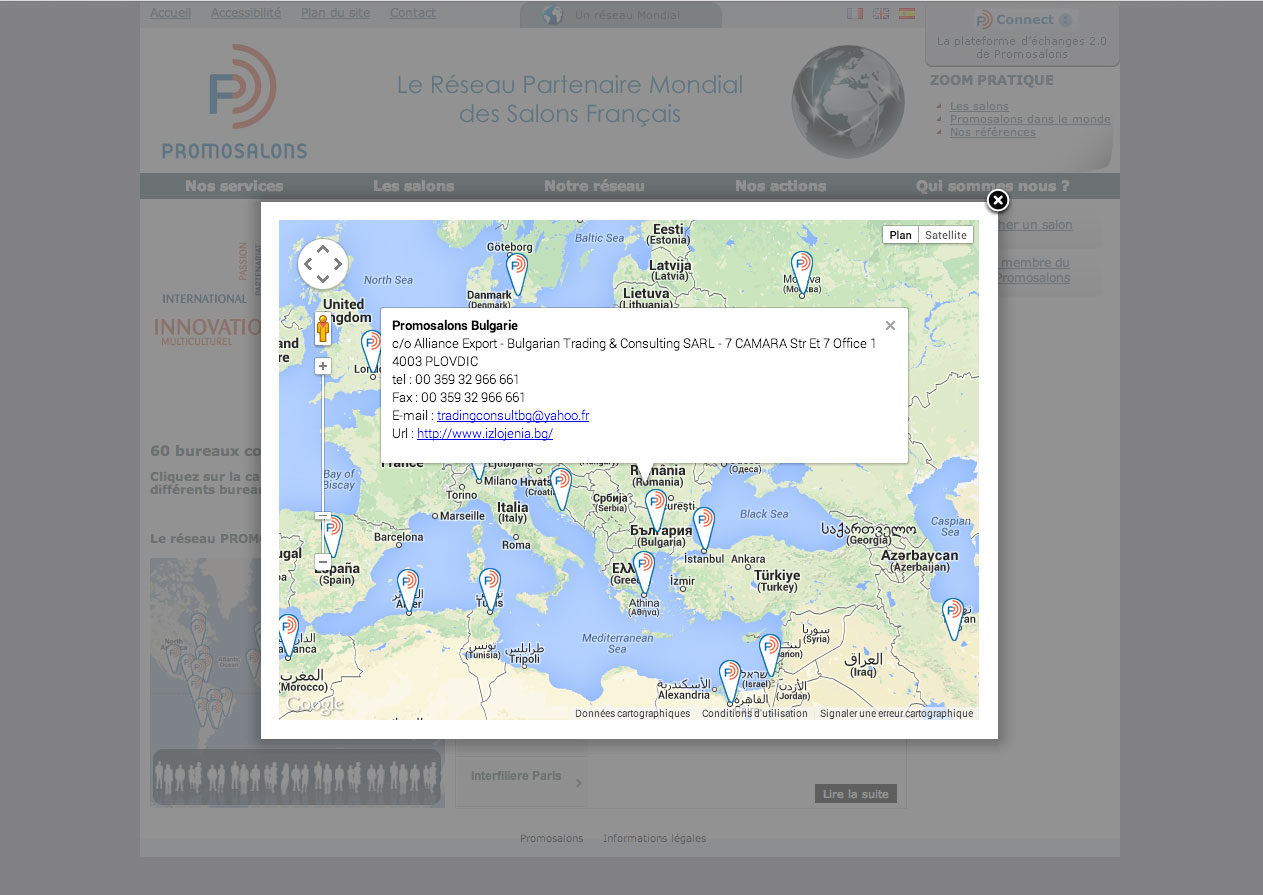Open Conditions d'utilisation map link

tap(755, 713)
